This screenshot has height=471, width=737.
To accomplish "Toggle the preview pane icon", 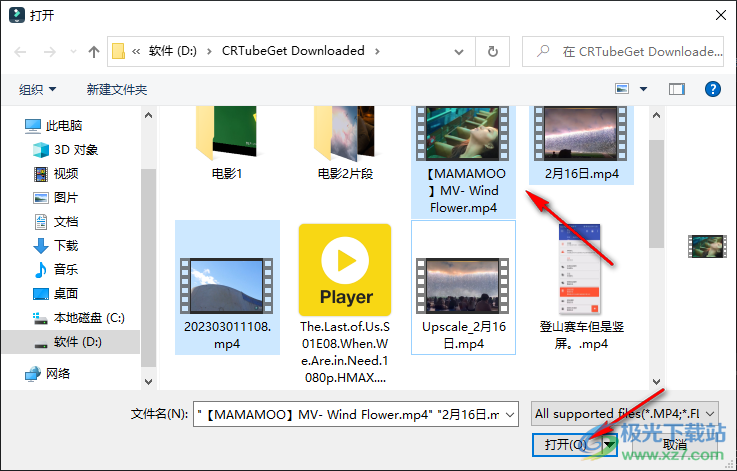I will 677,89.
